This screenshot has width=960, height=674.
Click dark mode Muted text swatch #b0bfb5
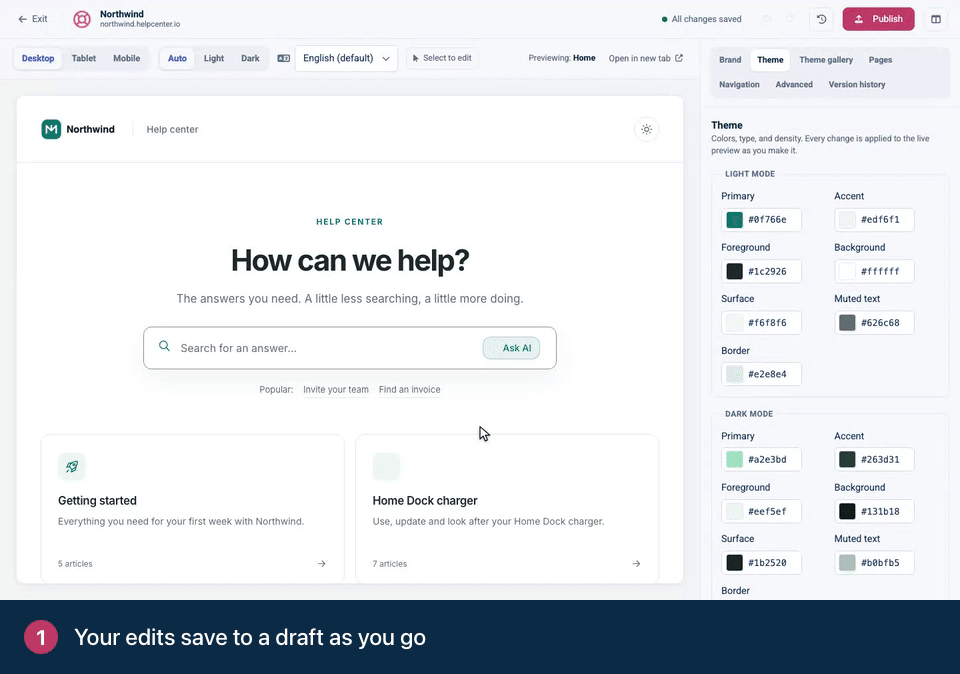pos(847,563)
